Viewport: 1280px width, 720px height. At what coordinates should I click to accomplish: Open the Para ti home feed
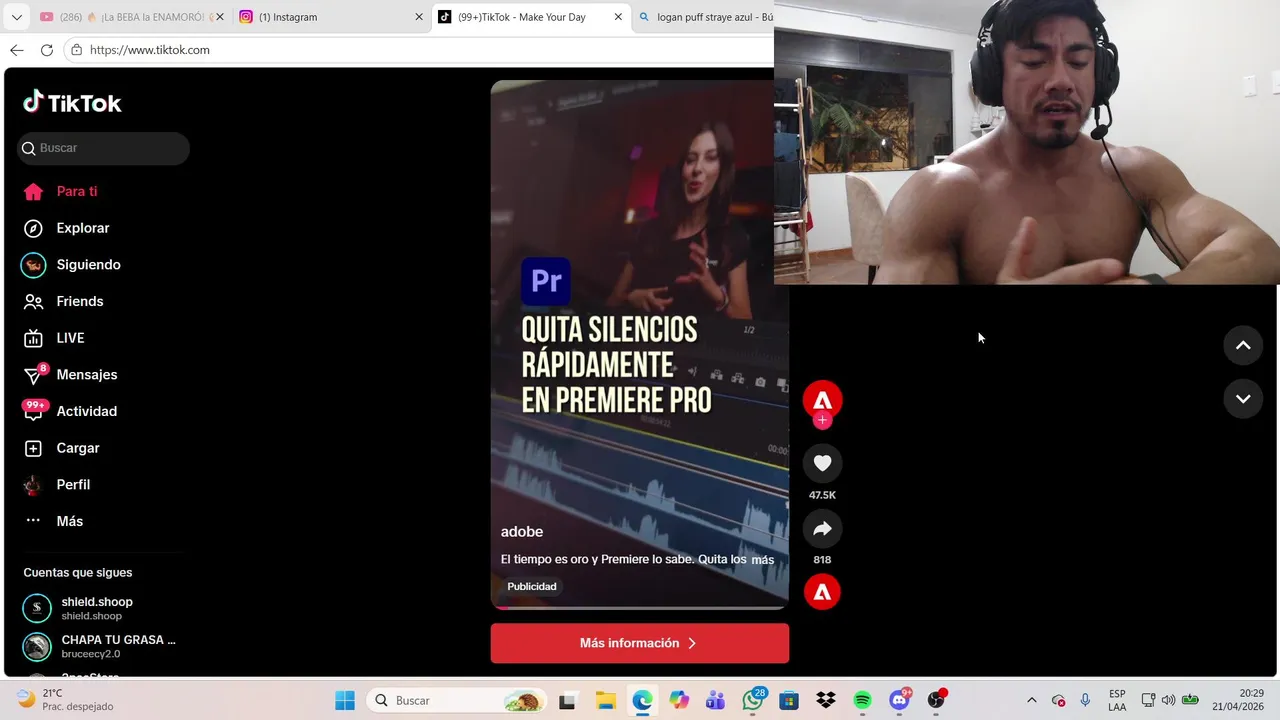[60, 191]
